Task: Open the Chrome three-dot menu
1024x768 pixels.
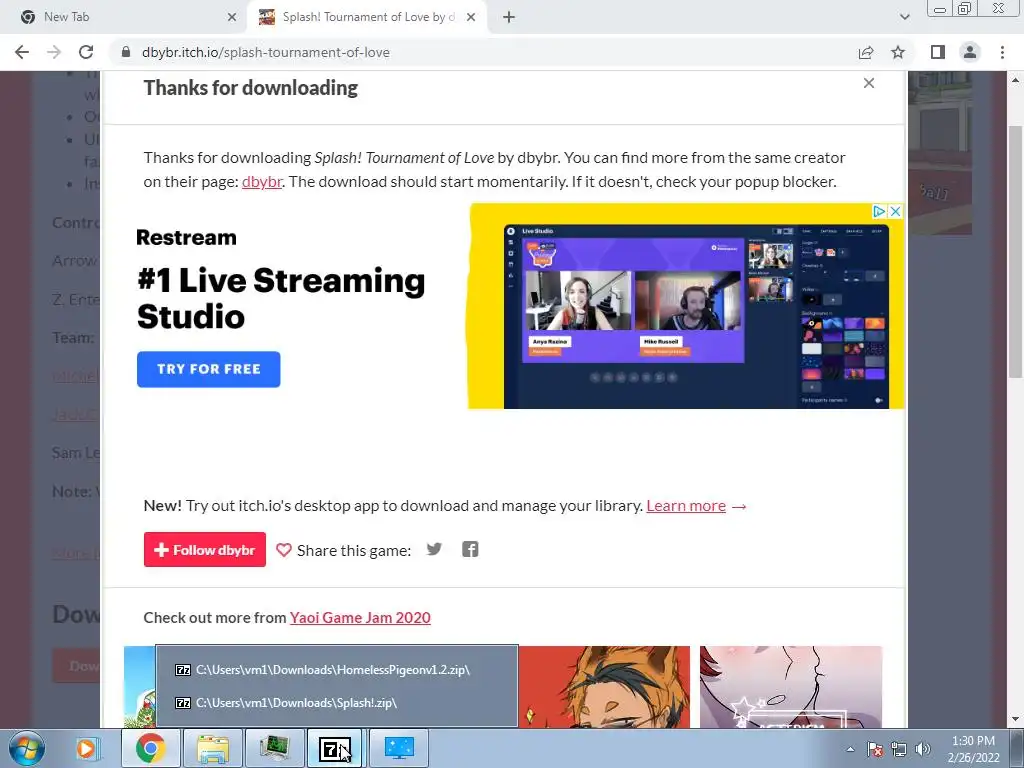Action: coord(1002,52)
